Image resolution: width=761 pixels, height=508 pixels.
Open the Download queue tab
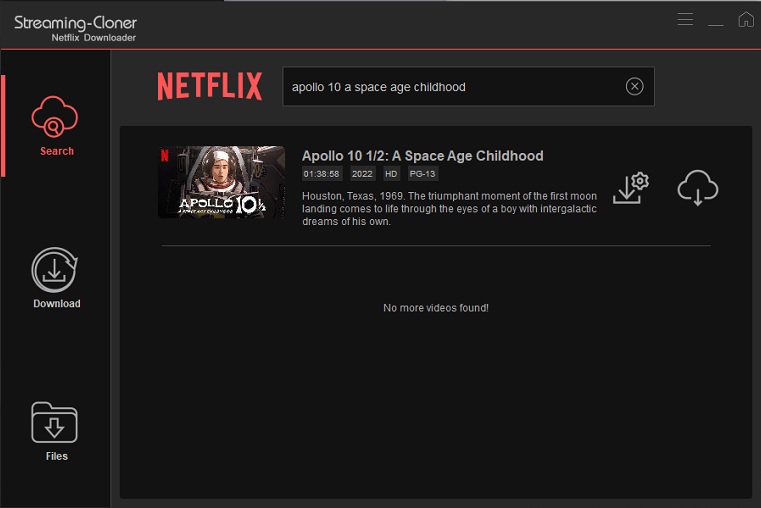pyautogui.click(x=55, y=278)
